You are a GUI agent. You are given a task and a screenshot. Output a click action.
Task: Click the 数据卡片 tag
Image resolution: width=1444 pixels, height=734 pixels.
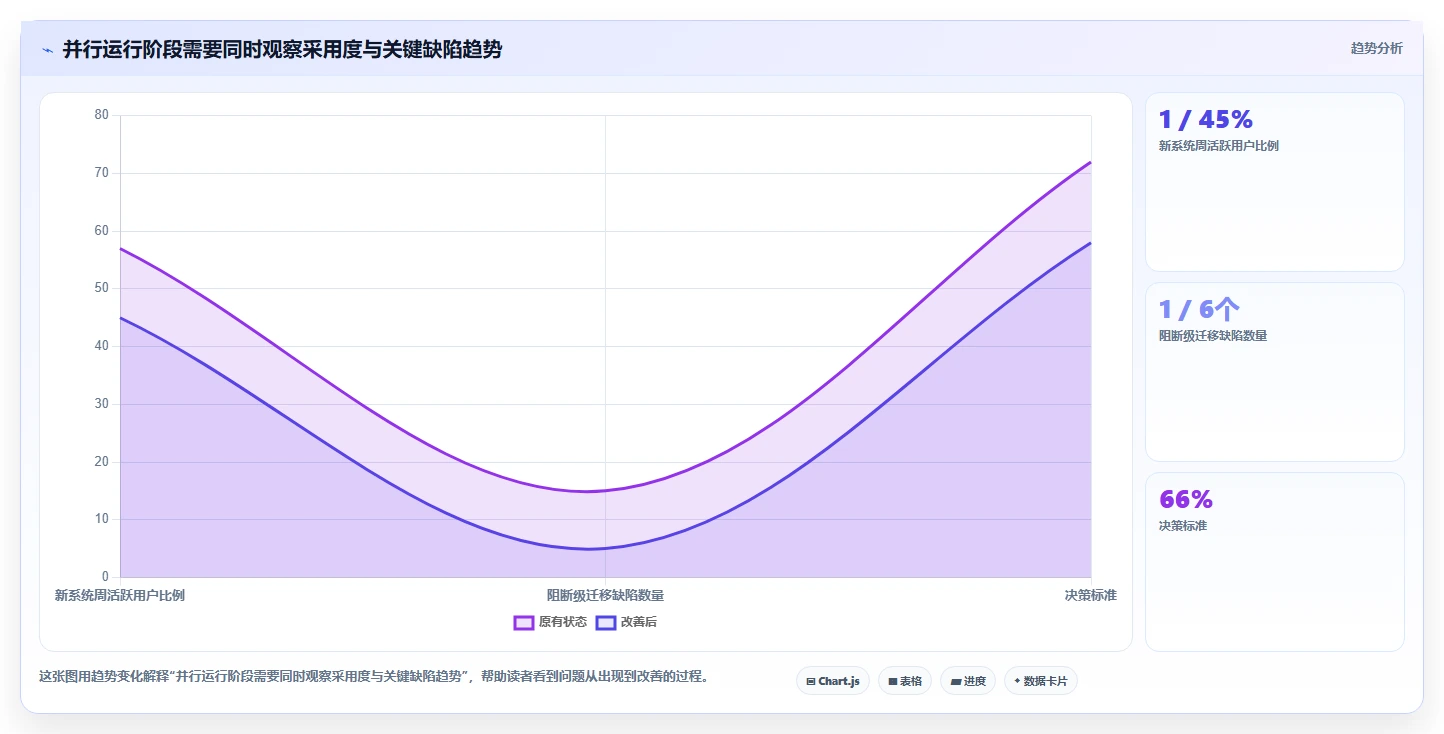pos(1041,681)
